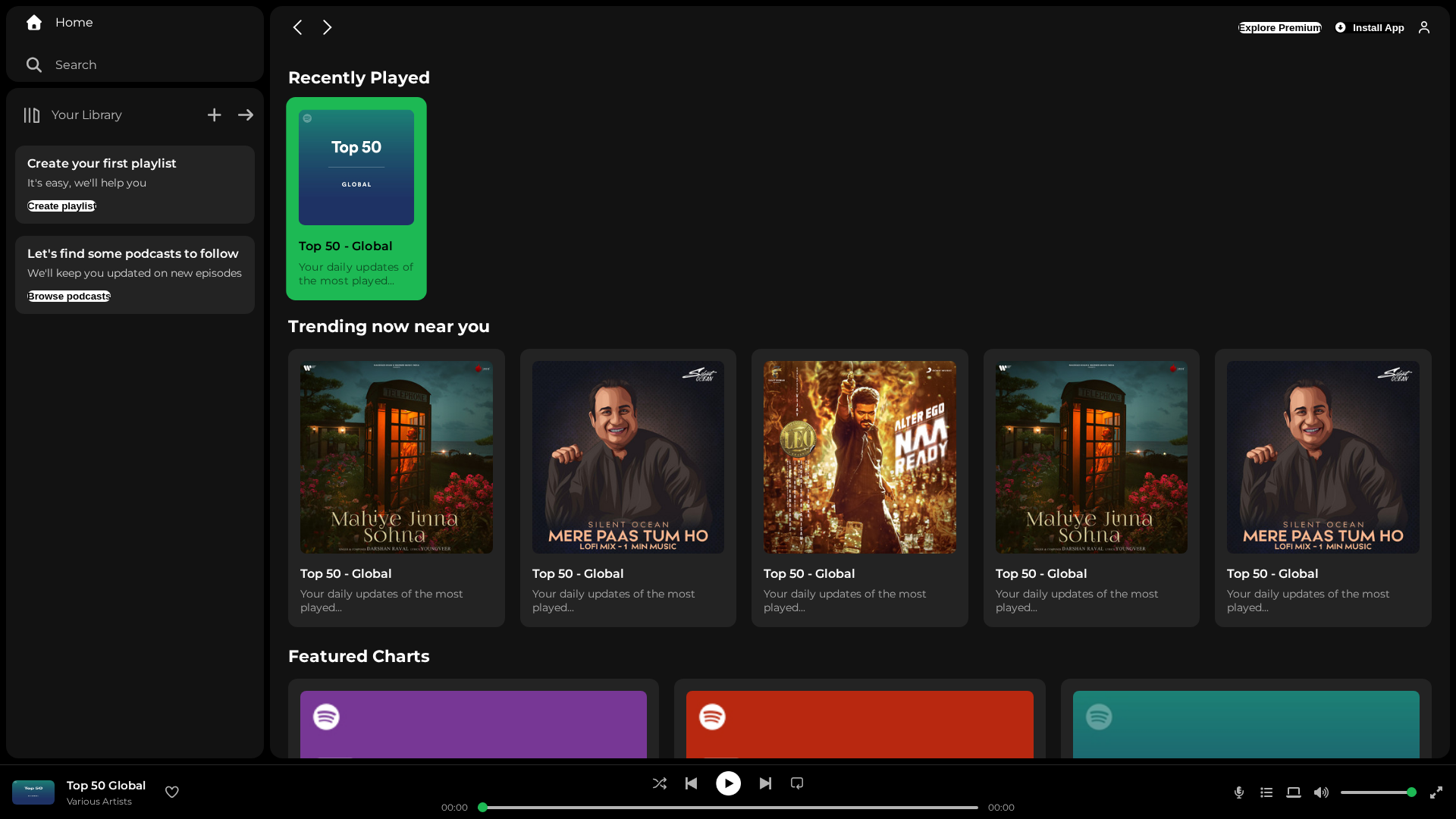Click Various Artists in player bar
Screen dimensions: 1456x819
[99, 802]
